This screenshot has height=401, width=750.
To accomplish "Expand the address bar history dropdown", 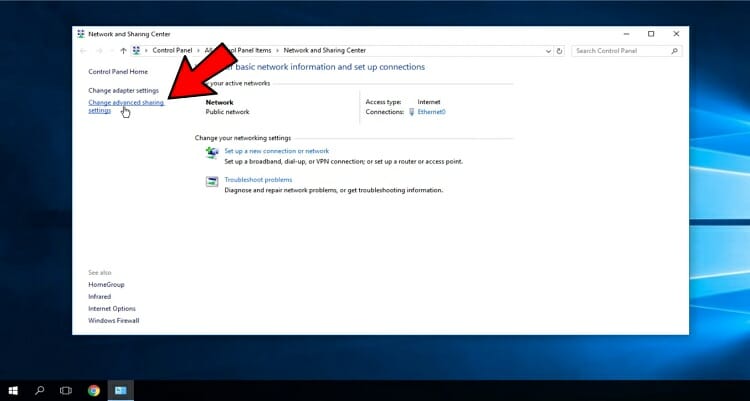I will tap(548, 50).
